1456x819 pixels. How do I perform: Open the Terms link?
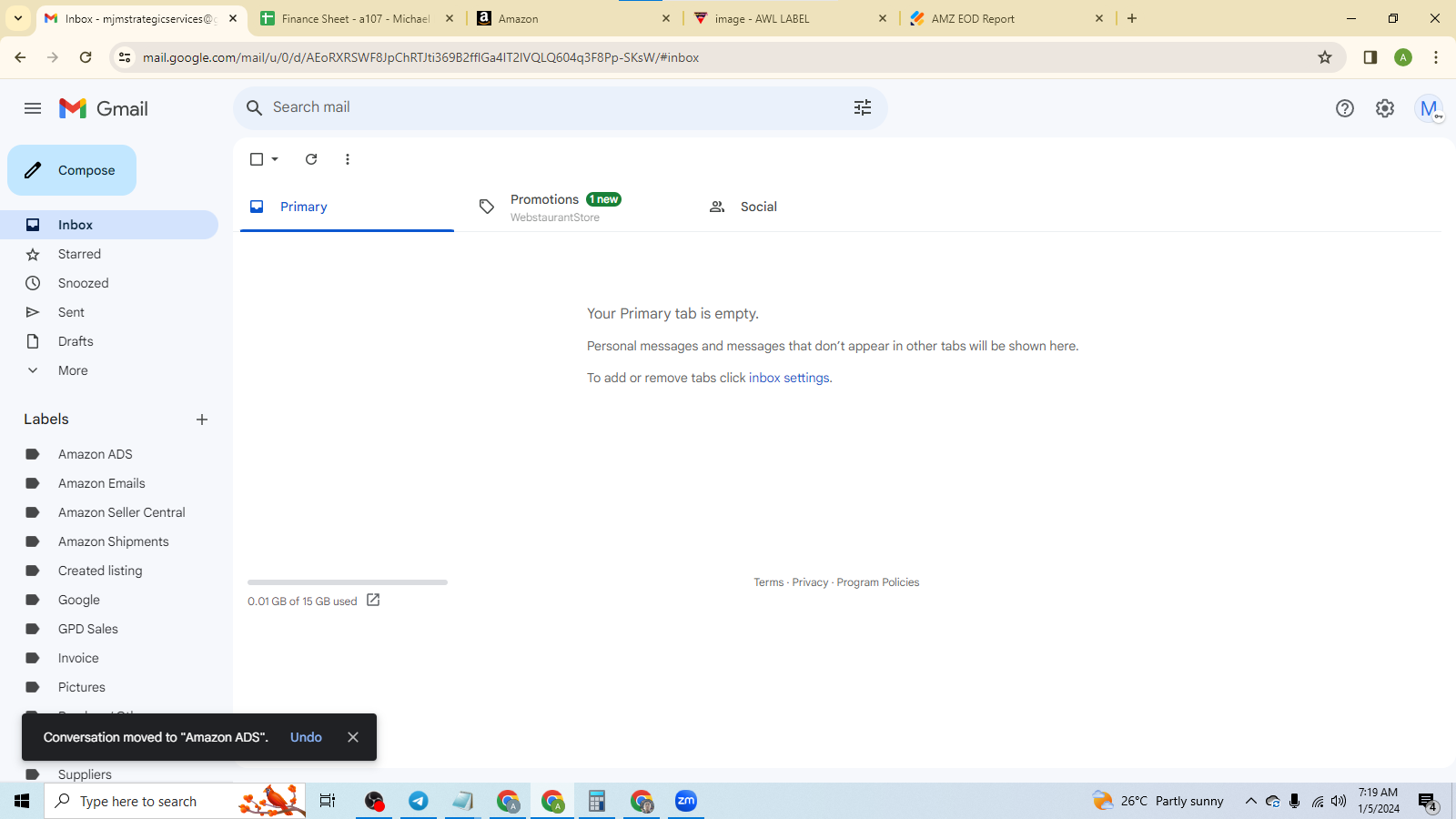click(769, 582)
